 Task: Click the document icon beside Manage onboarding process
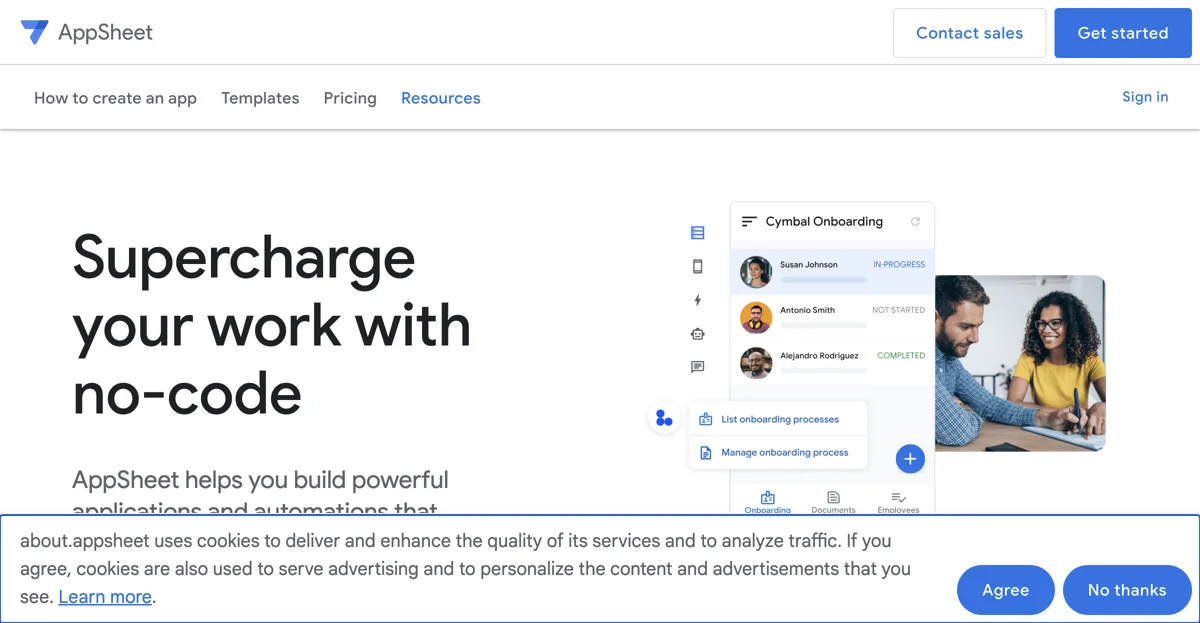click(706, 453)
